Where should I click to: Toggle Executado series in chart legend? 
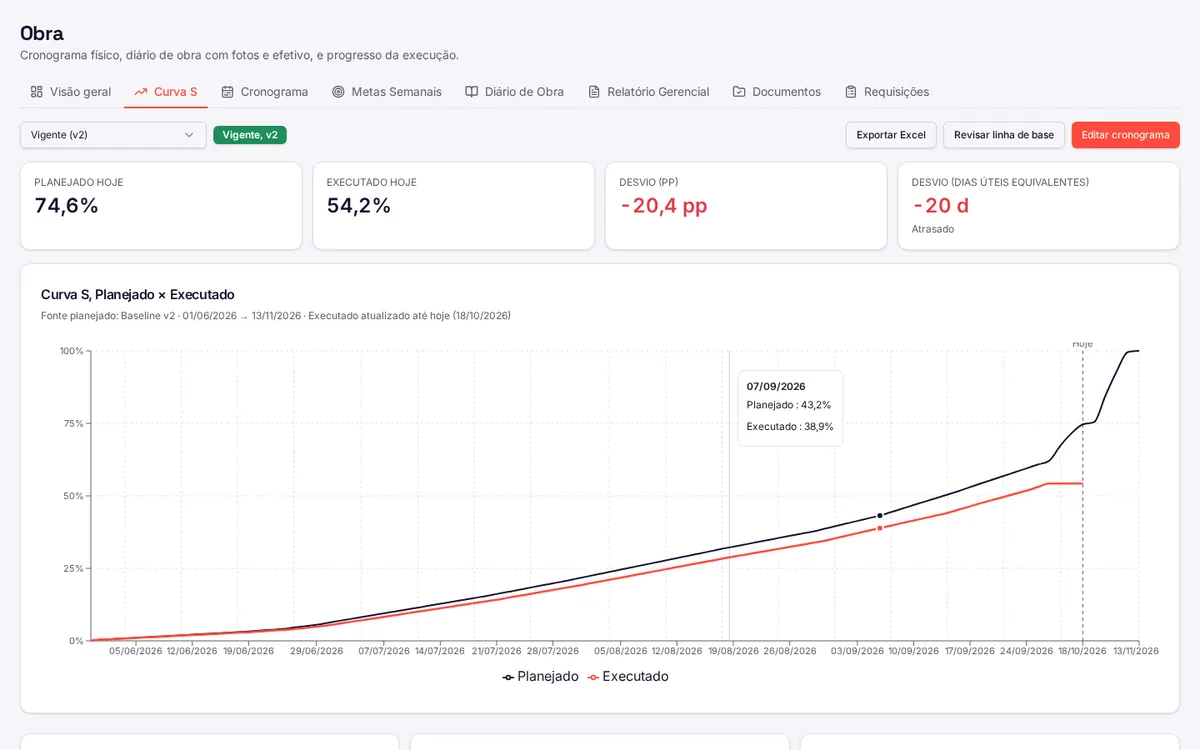tap(628, 677)
